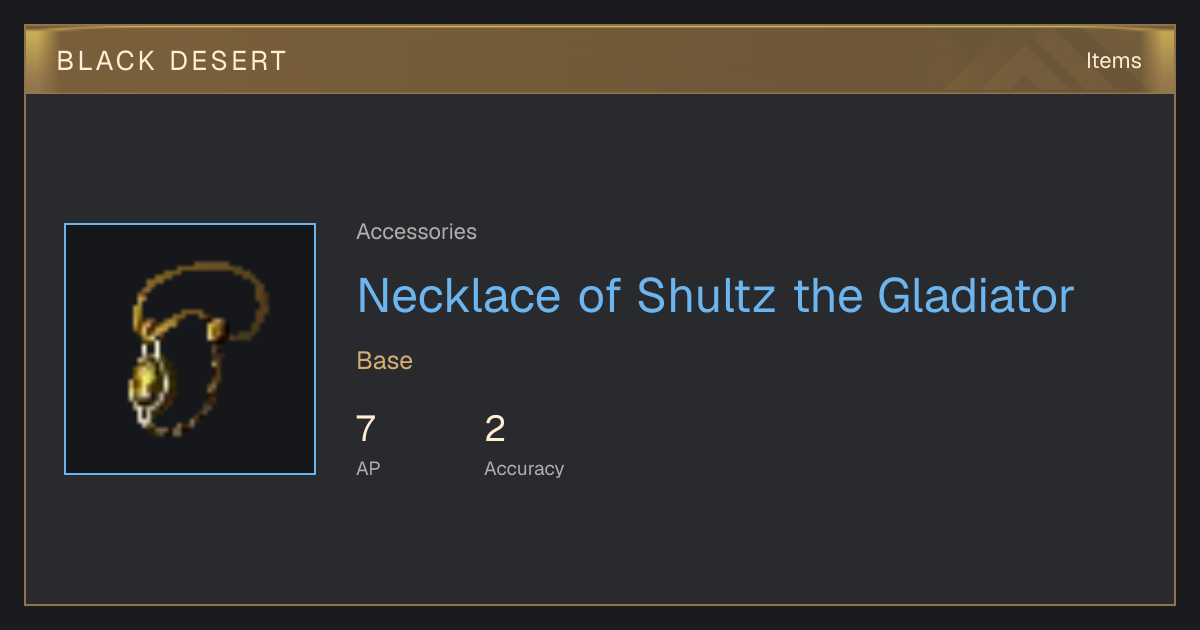Viewport: 1200px width, 630px height.
Task: Select the Base enhancement label
Action: 385,361
